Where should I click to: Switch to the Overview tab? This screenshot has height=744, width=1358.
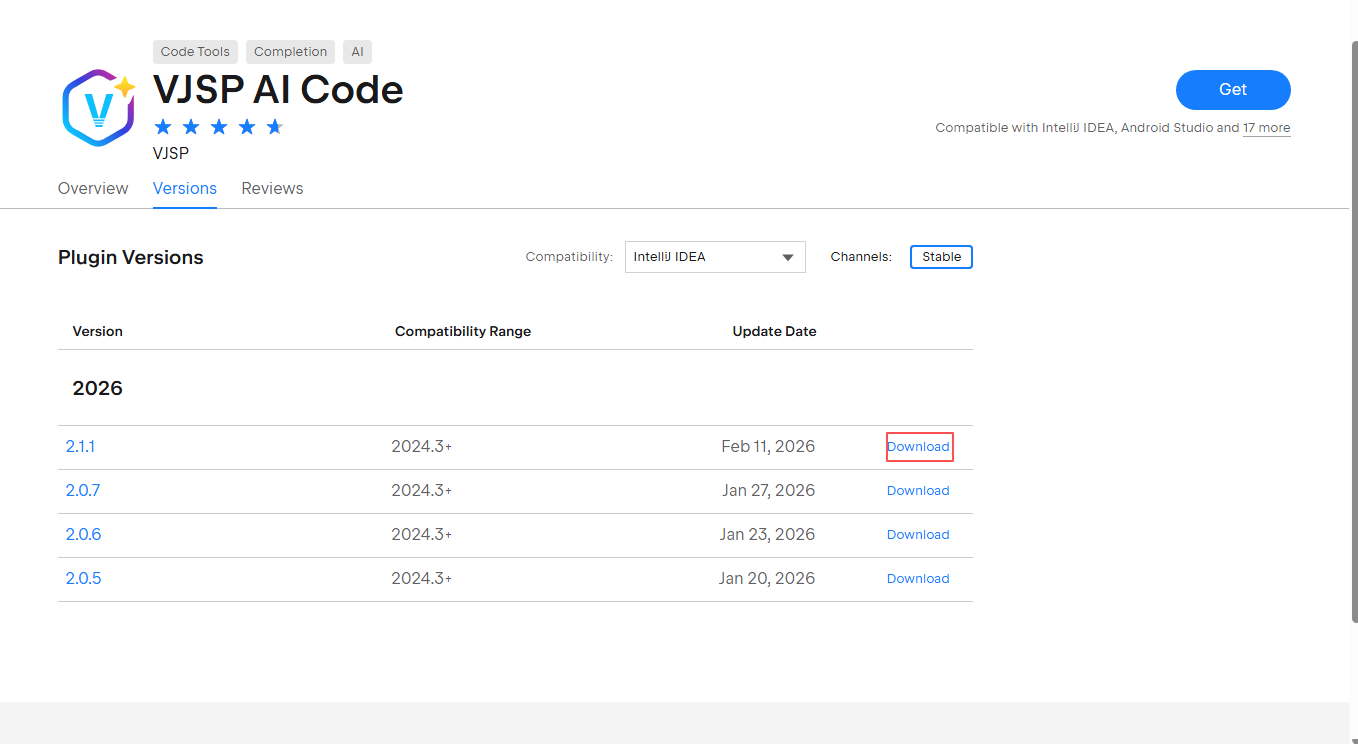pos(93,188)
